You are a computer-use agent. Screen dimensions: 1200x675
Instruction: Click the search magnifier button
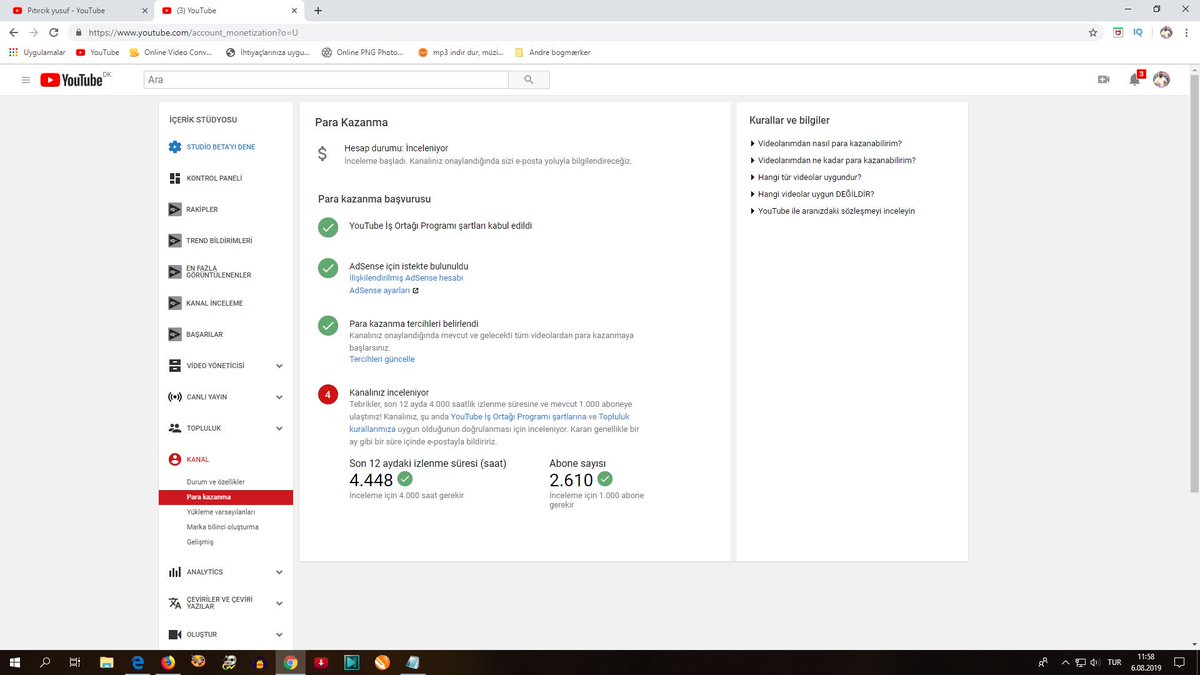point(529,80)
